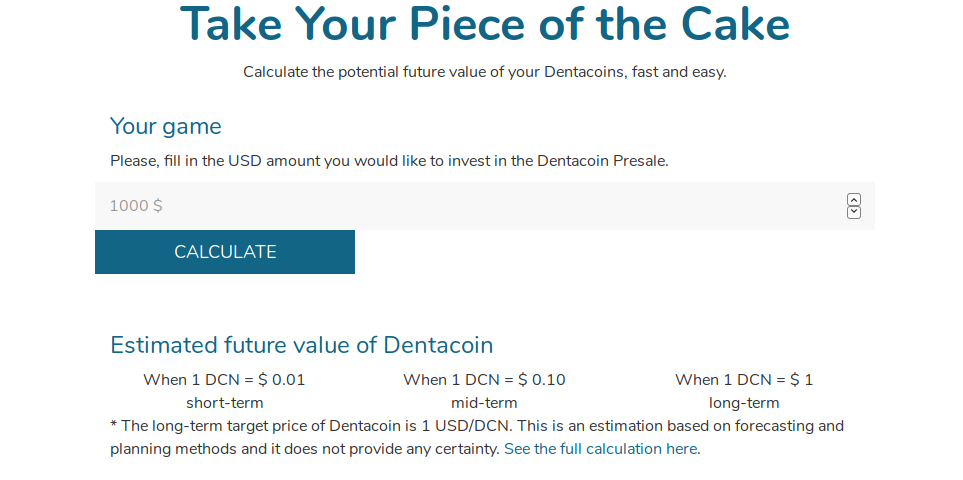Image resolution: width=963 pixels, height=480 pixels.
Task: Click the 'Please, fill in the USD amount' instruction
Action: [x=389, y=161]
